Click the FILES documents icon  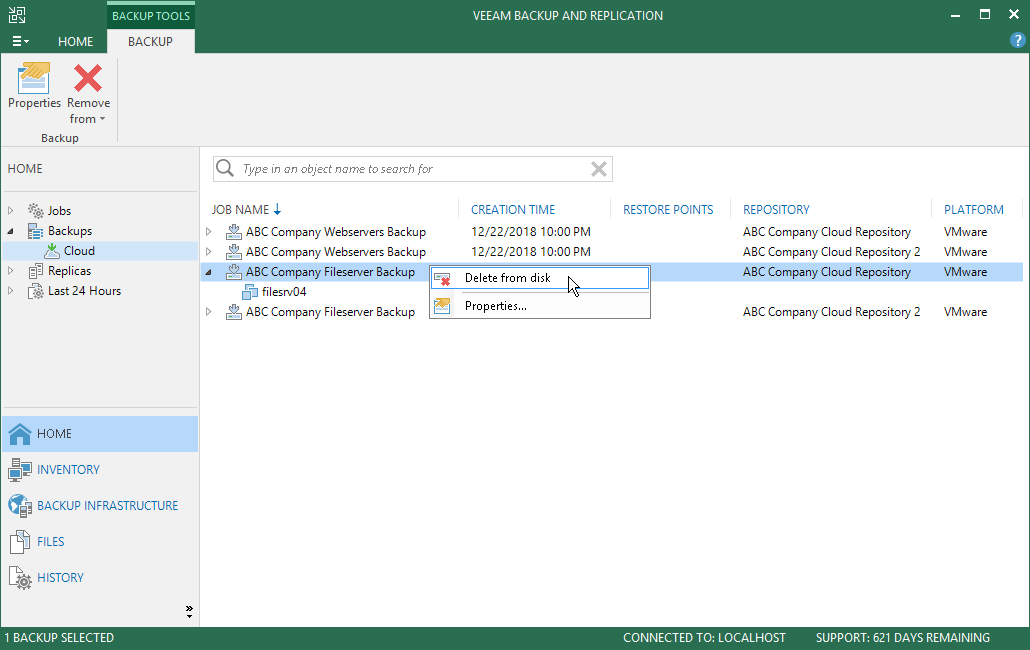(20, 542)
